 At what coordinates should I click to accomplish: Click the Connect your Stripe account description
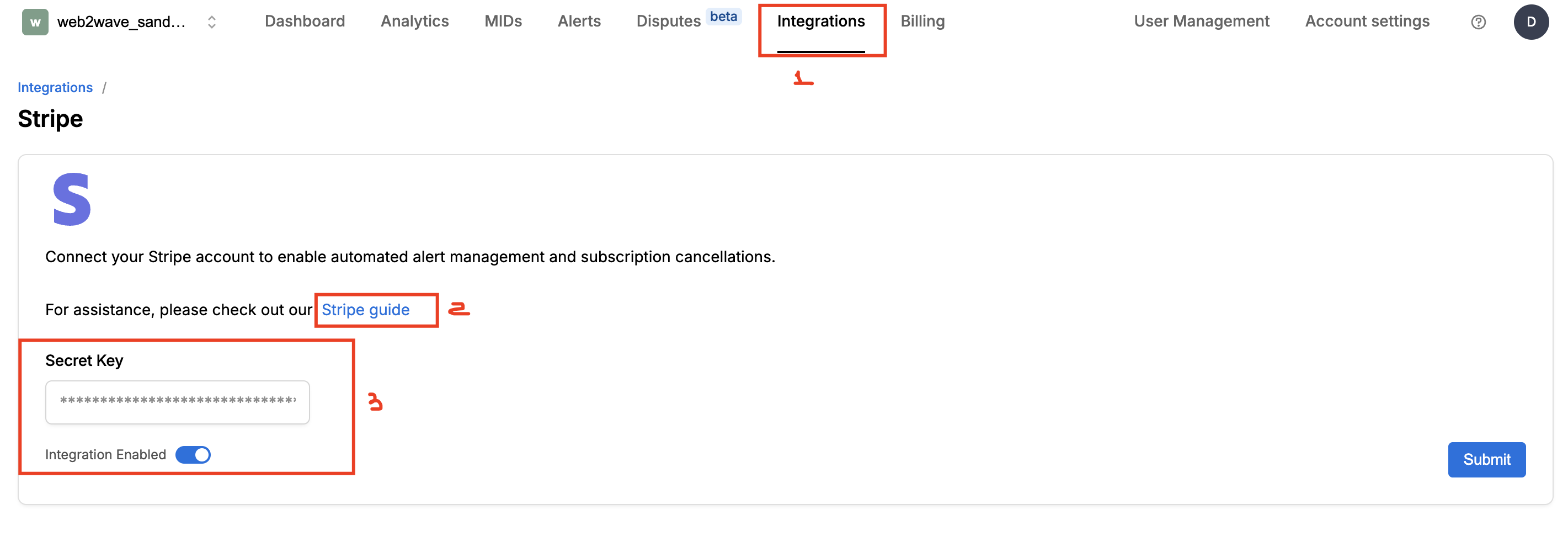(x=409, y=257)
